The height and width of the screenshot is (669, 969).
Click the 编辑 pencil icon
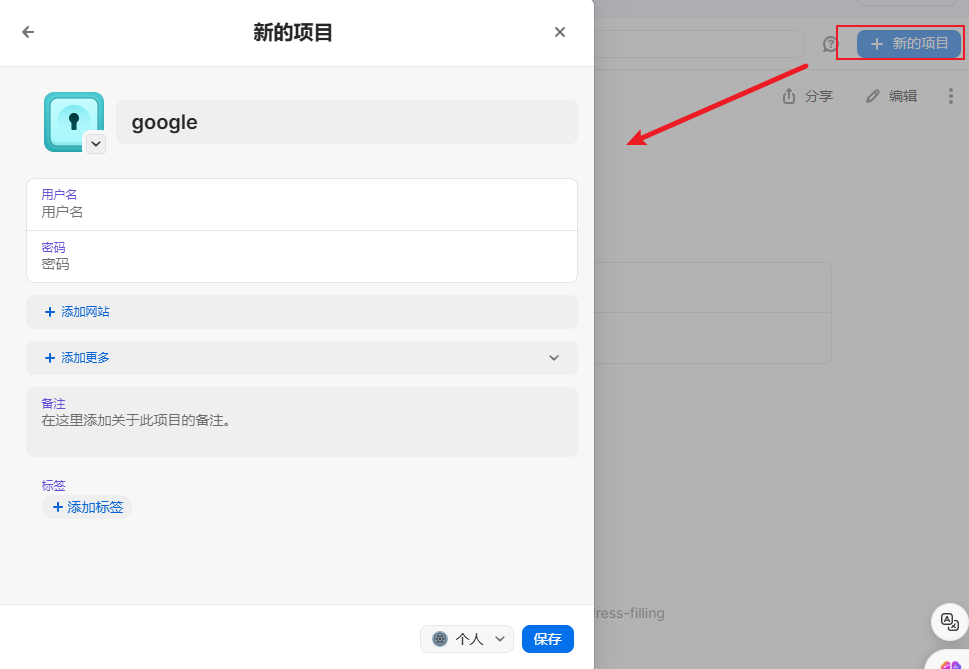[x=873, y=96]
